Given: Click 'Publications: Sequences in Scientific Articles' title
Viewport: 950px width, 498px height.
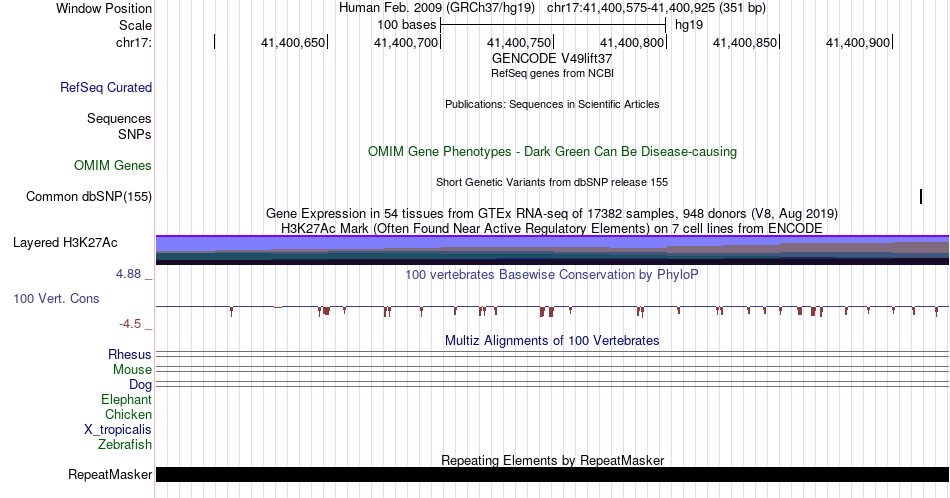Looking at the screenshot, I should click(552, 104).
